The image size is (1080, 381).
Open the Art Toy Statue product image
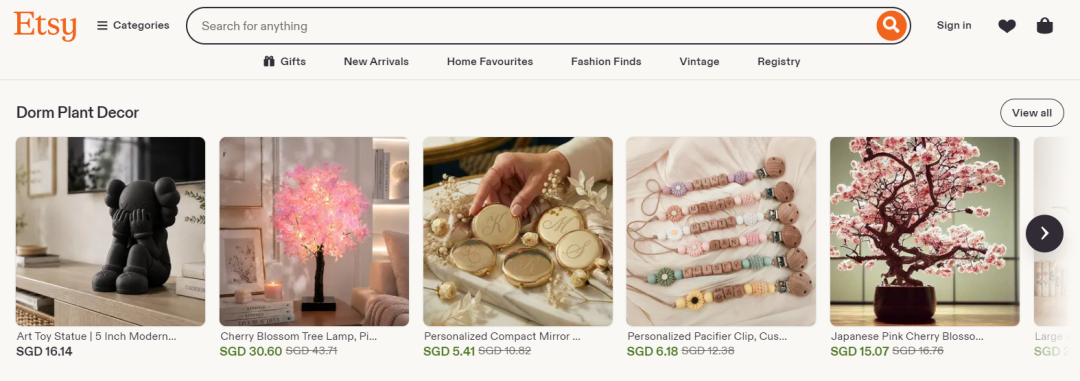(110, 231)
